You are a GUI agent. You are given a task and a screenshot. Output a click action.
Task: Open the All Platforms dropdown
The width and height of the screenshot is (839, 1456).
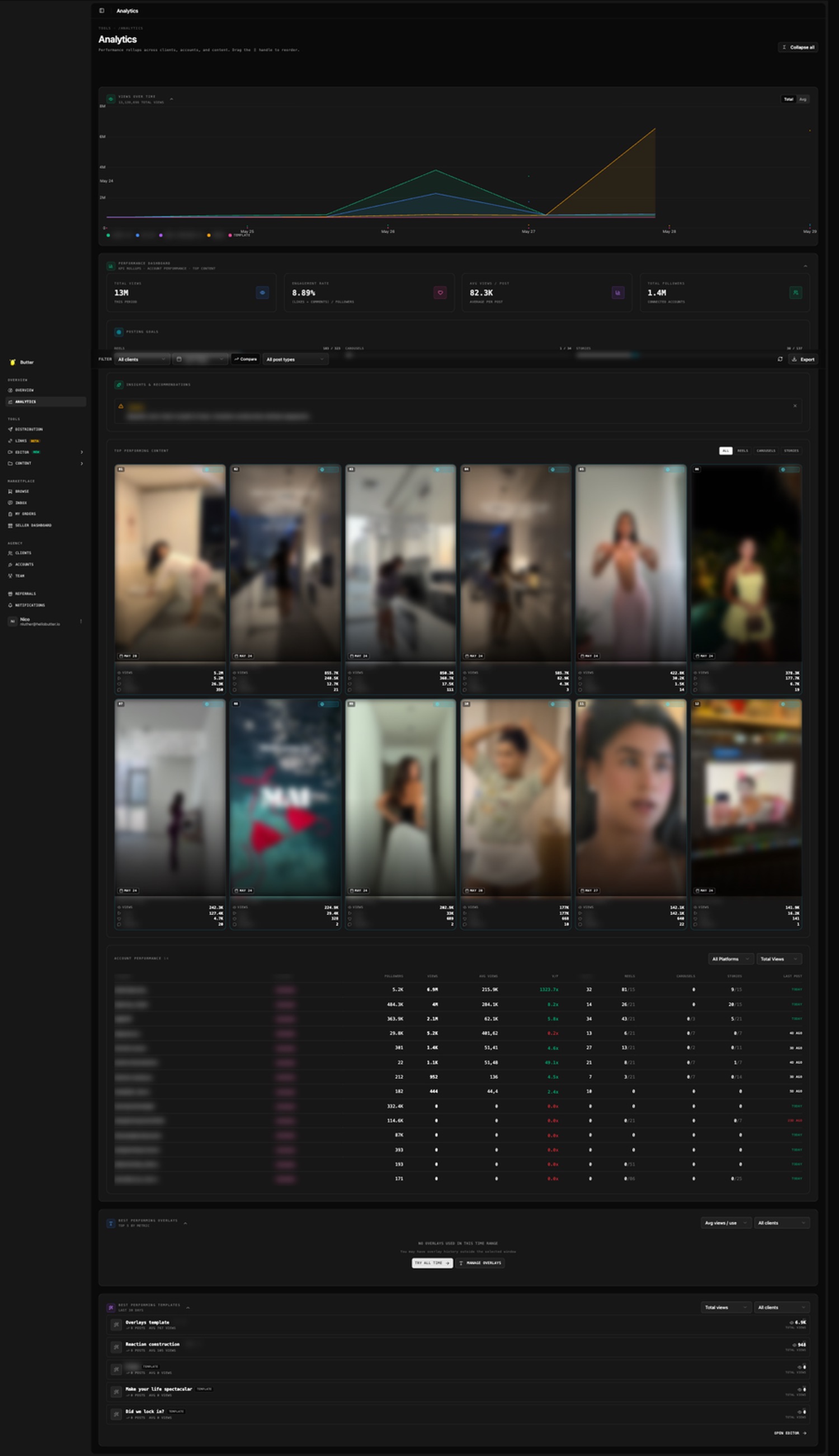730,959
